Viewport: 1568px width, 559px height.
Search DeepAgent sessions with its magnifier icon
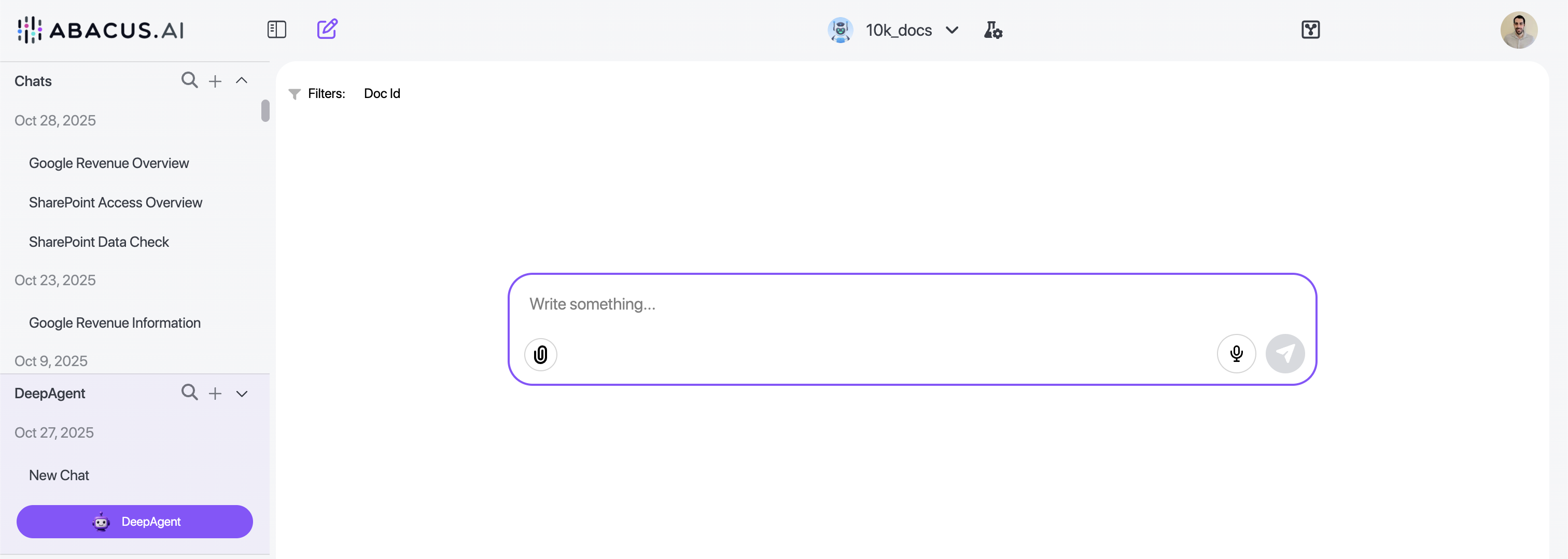(189, 393)
